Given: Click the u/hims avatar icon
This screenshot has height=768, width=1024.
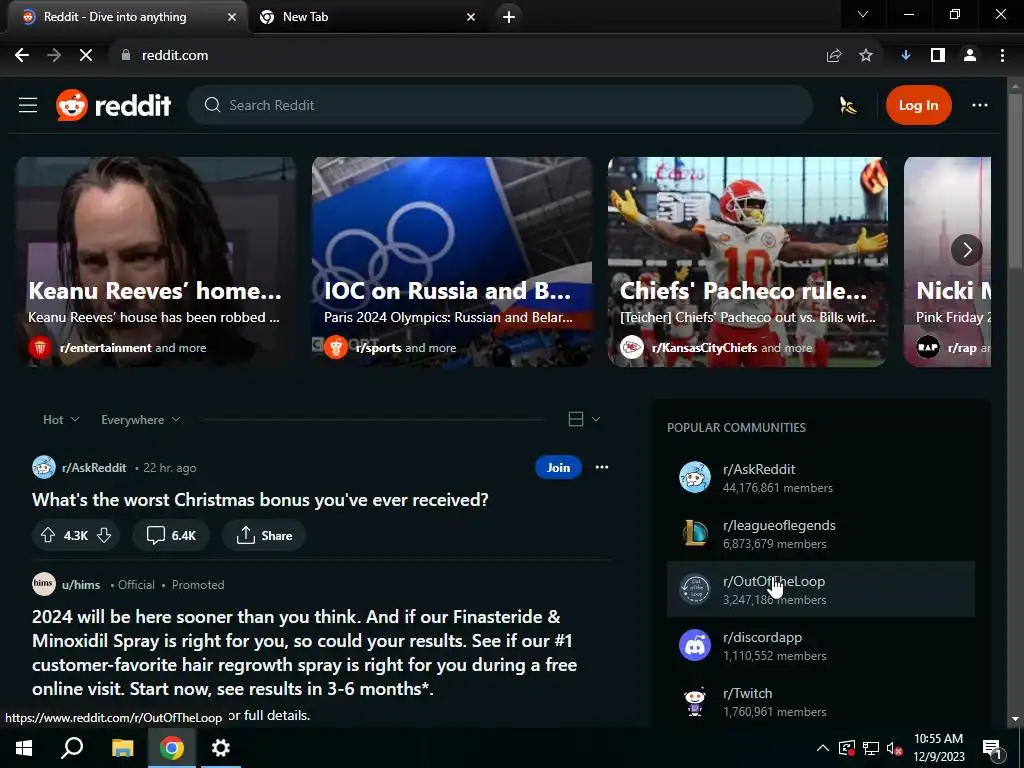Looking at the screenshot, I should [44, 584].
